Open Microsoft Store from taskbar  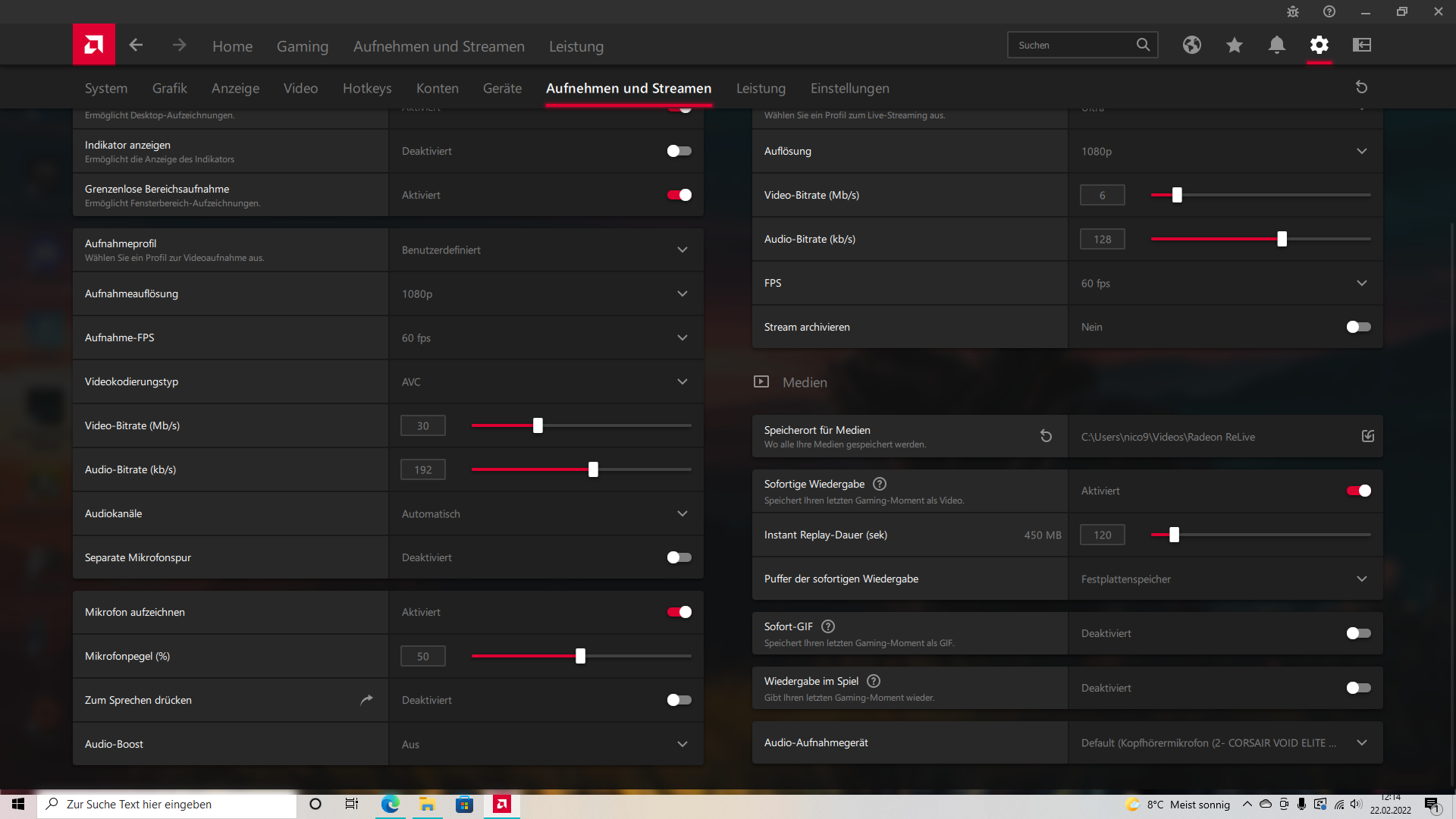pyautogui.click(x=464, y=804)
